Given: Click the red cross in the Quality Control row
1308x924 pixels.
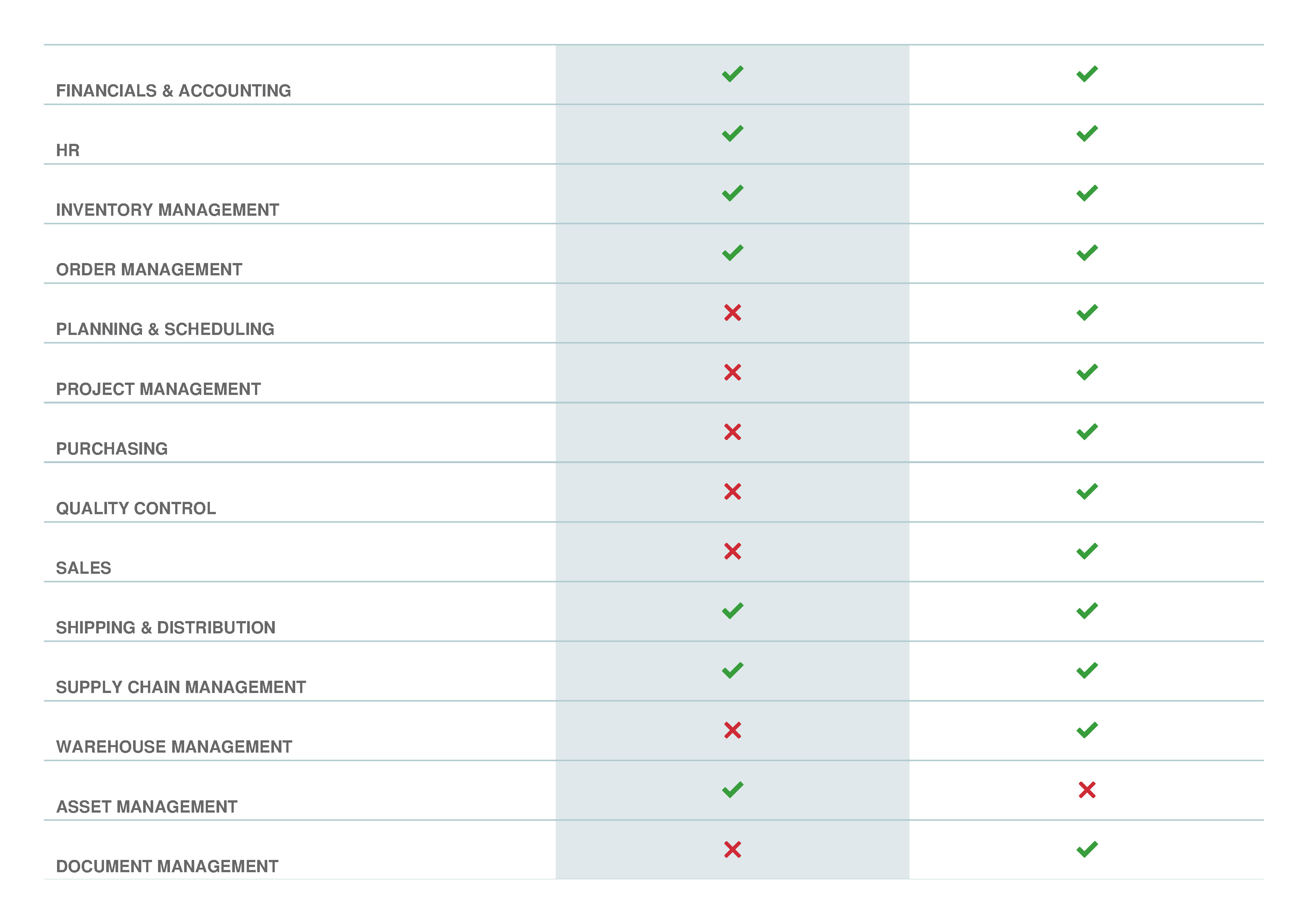Looking at the screenshot, I should [x=732, y=491].
